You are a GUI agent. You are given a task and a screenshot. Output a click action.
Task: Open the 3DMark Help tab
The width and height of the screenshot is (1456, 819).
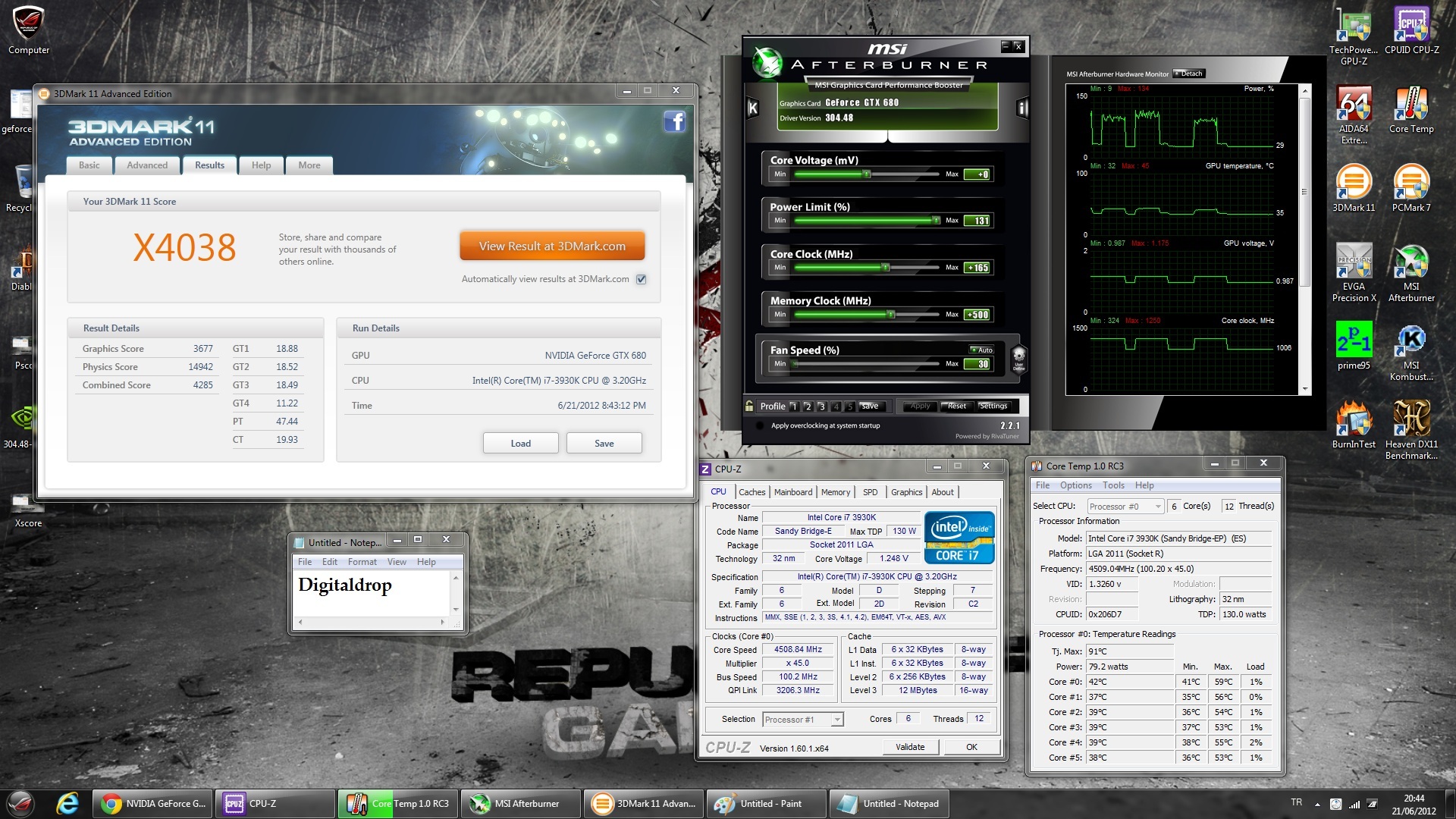point(261,165)
